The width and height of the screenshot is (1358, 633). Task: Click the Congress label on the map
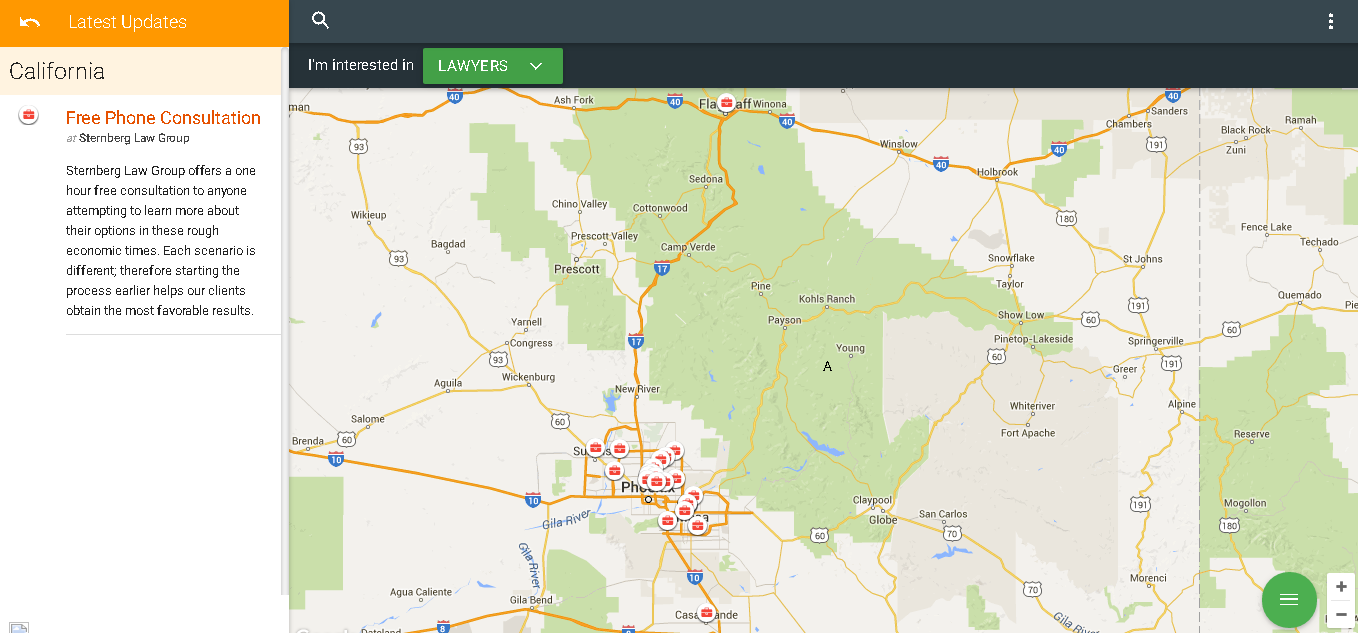531,343
